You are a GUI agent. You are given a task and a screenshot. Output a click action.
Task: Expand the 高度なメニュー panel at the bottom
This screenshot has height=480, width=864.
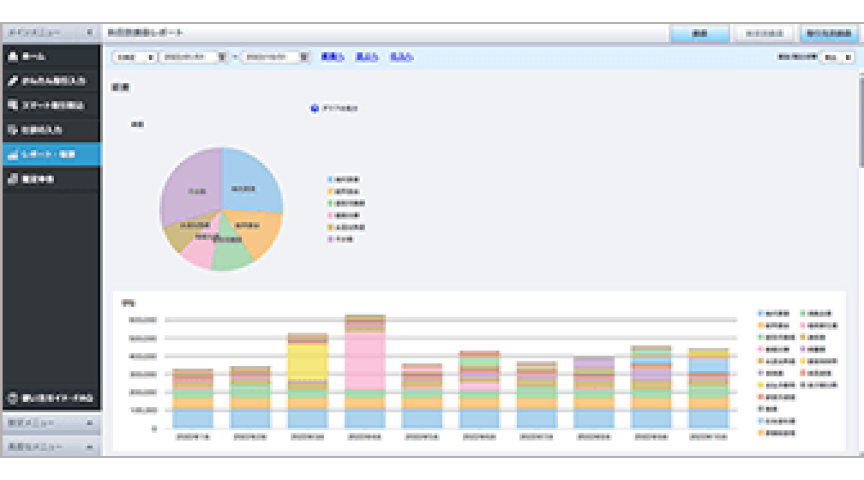[x=50, y=445]
